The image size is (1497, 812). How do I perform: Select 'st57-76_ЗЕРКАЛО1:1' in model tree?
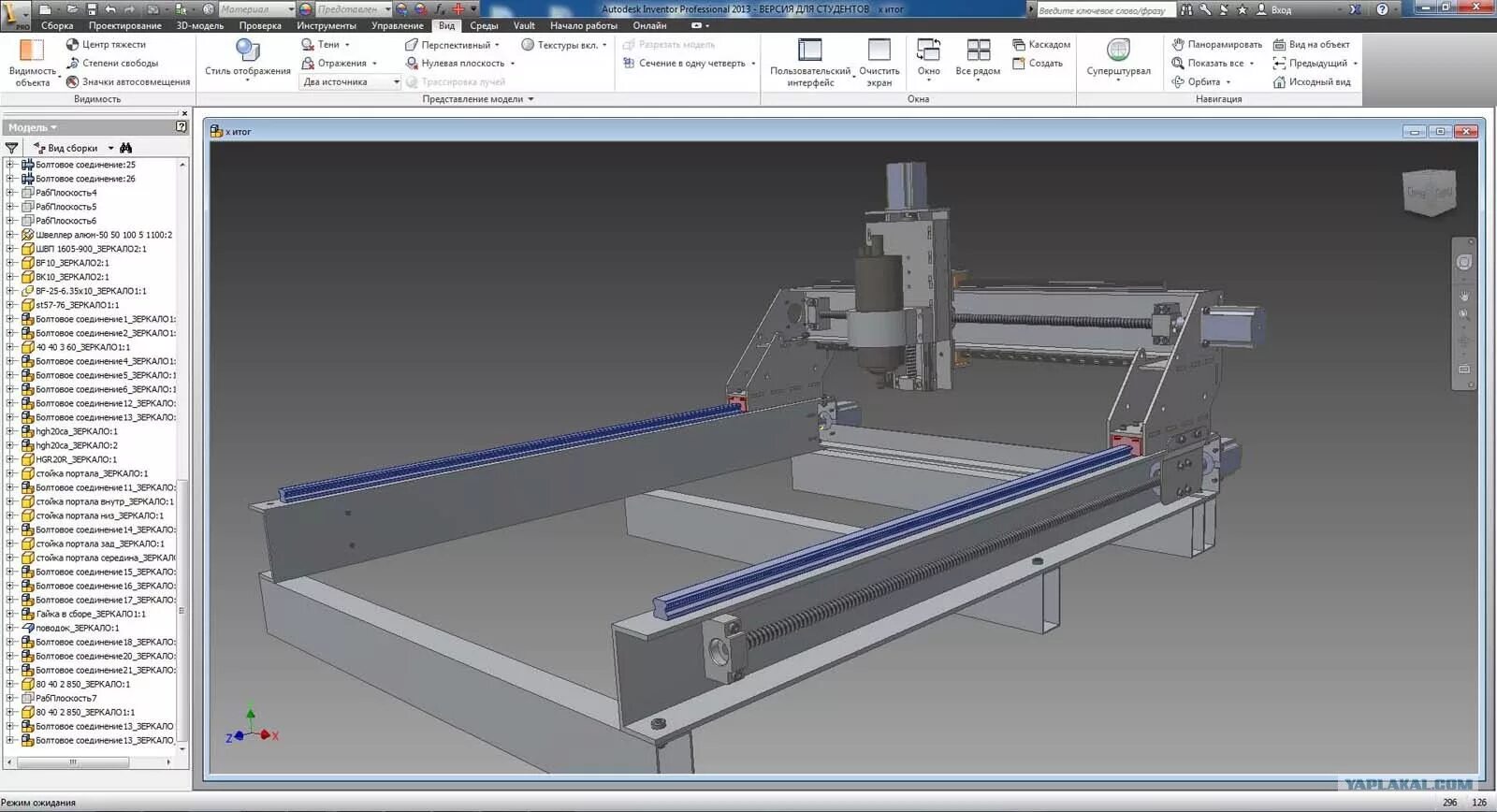77,305
